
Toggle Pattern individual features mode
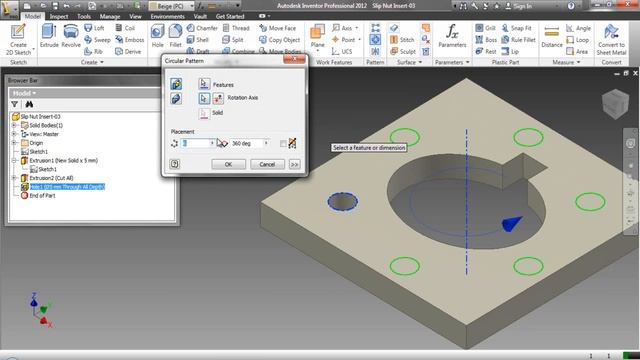(176, 84)
